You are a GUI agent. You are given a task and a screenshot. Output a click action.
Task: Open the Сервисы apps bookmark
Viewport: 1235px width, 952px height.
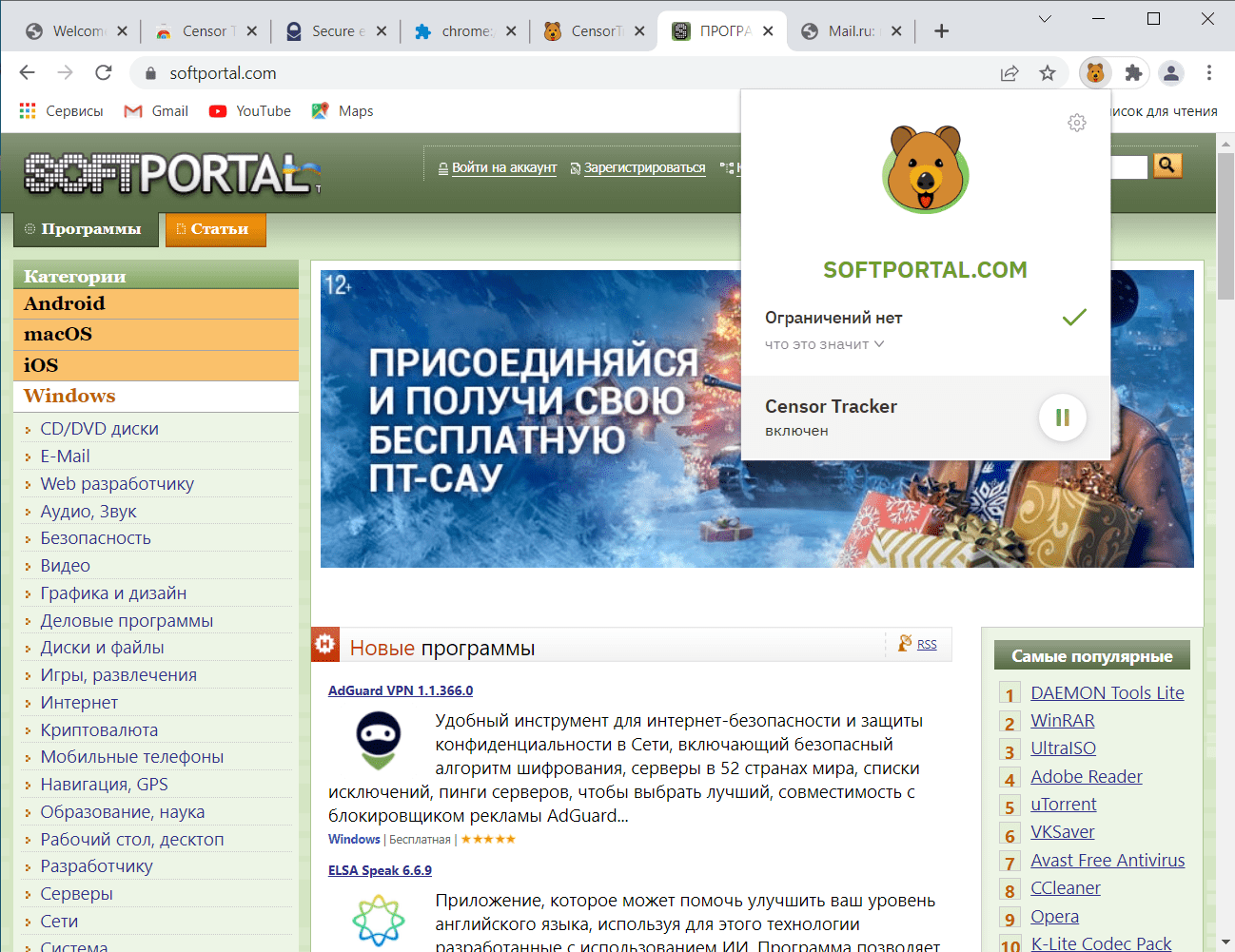(x=61, y=111)
